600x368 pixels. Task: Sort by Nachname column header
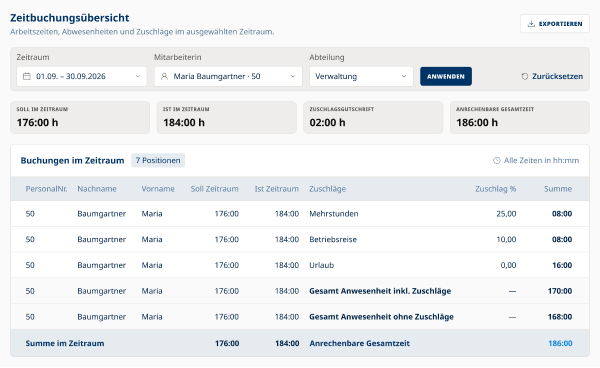(97, 189)
